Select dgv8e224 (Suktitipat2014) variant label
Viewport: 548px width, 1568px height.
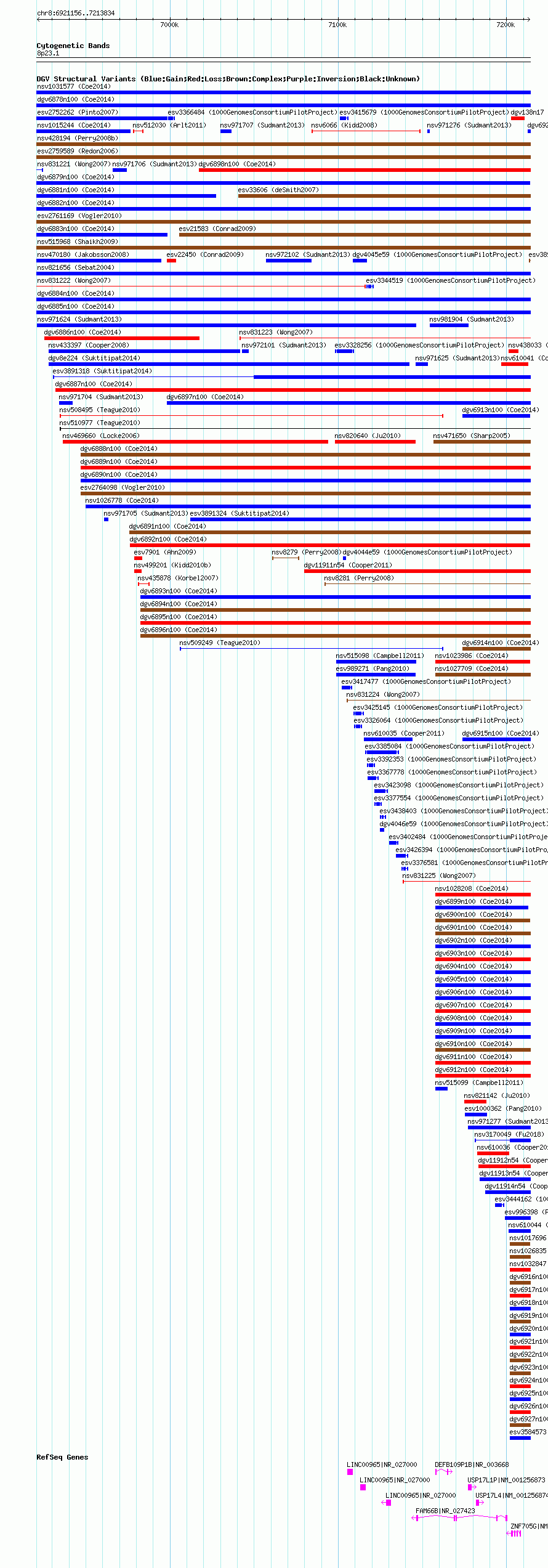tap(94, 358)
